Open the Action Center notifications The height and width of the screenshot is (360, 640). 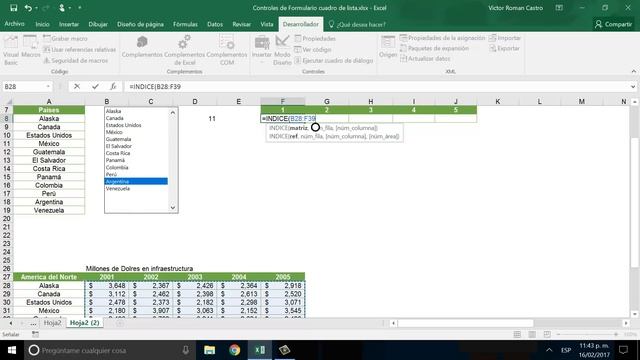(623, 350)
